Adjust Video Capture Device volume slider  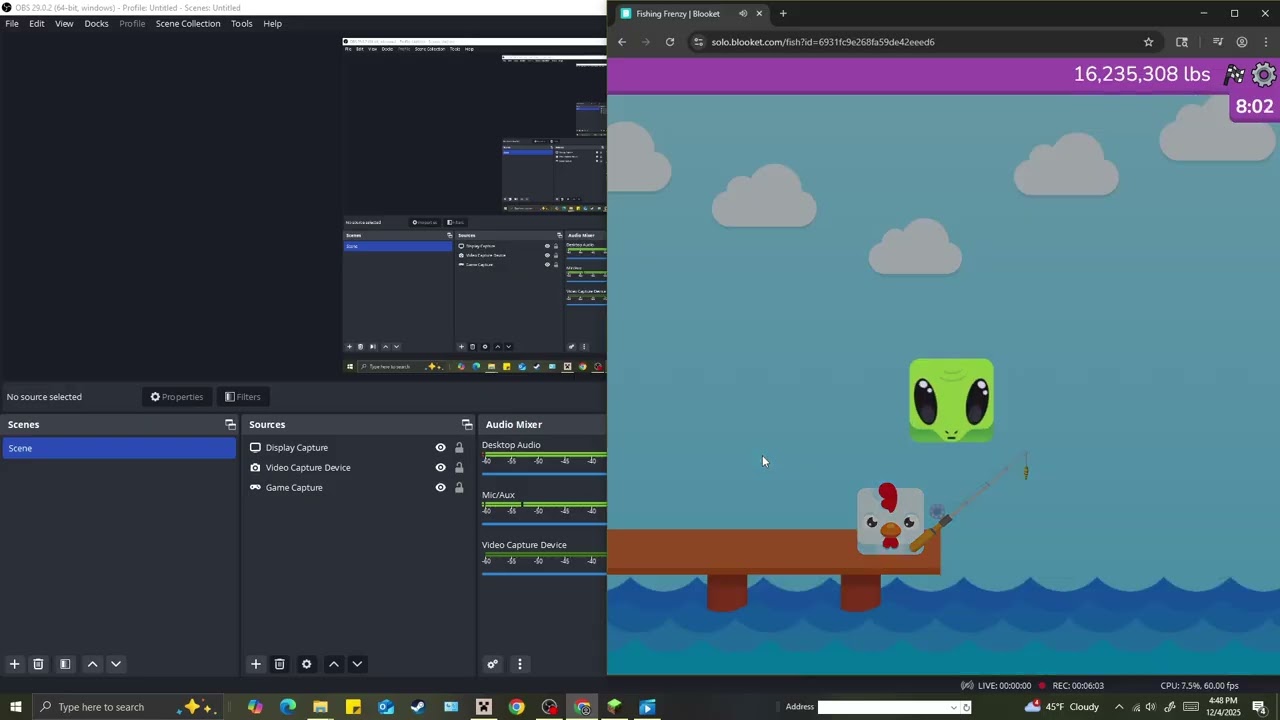point(544,573)
